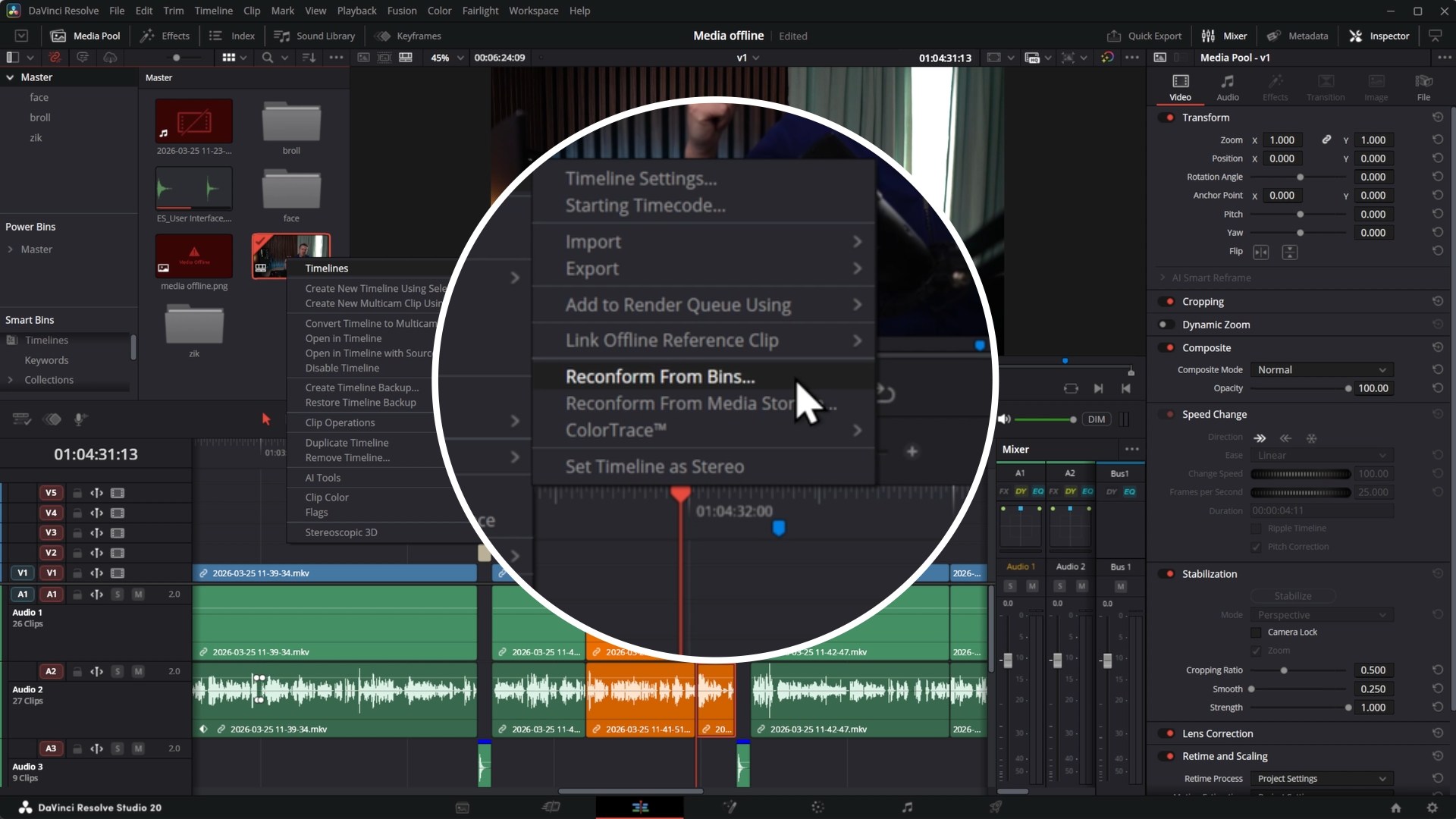This screenshot has width=1456, height=819.
Task: Open the Color page icon
Action: (x=817, y=807)
